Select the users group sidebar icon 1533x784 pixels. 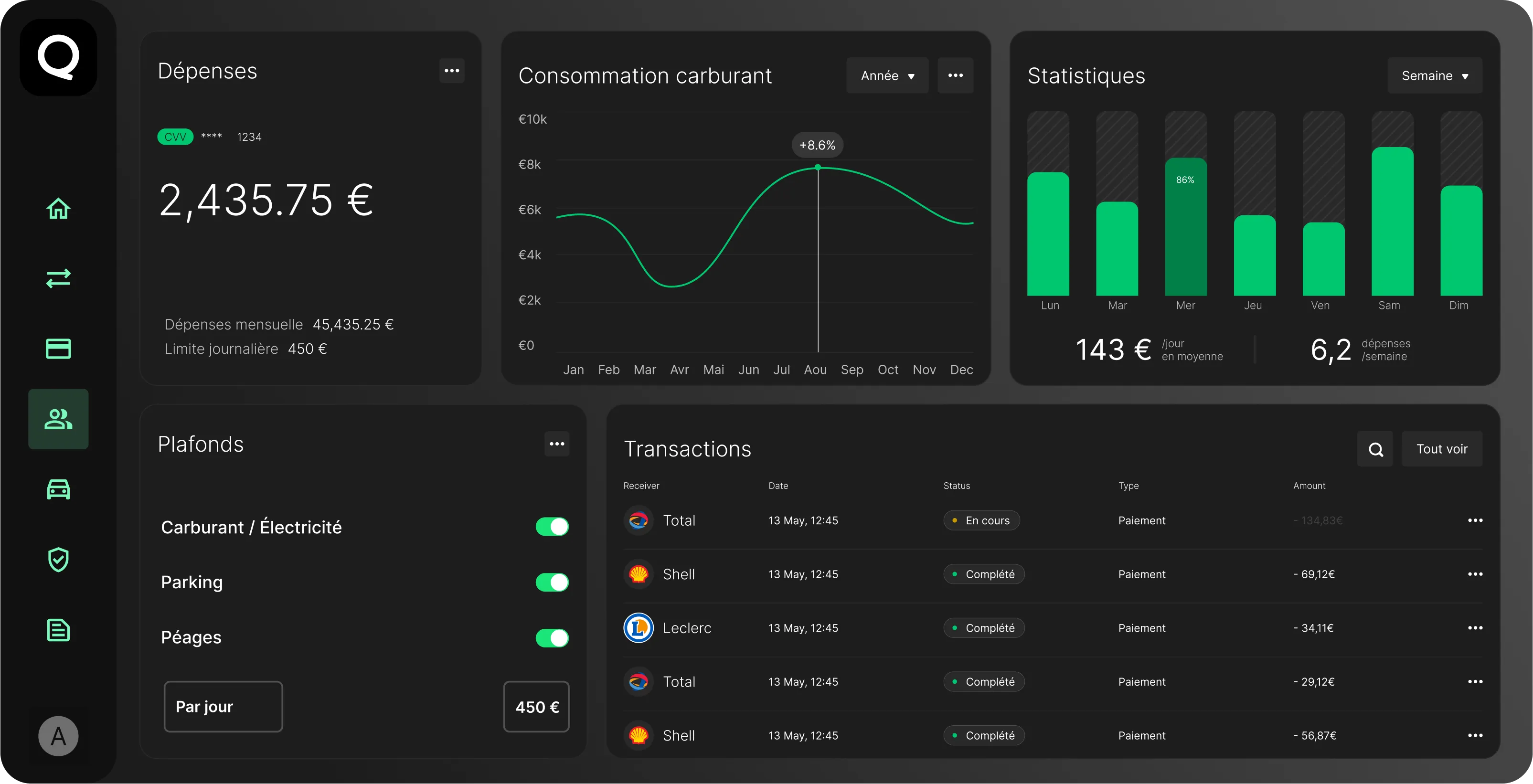[x=58, y=419]
